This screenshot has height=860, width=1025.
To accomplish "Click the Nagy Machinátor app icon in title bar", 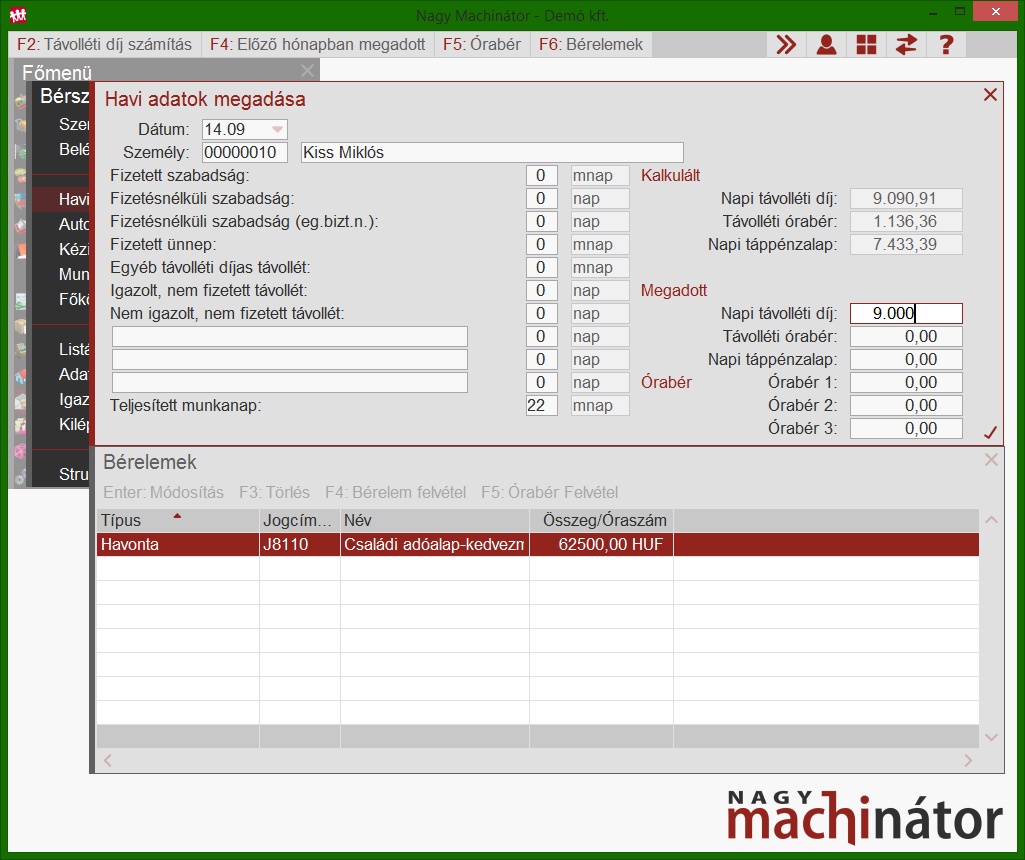I will [18, 14].
